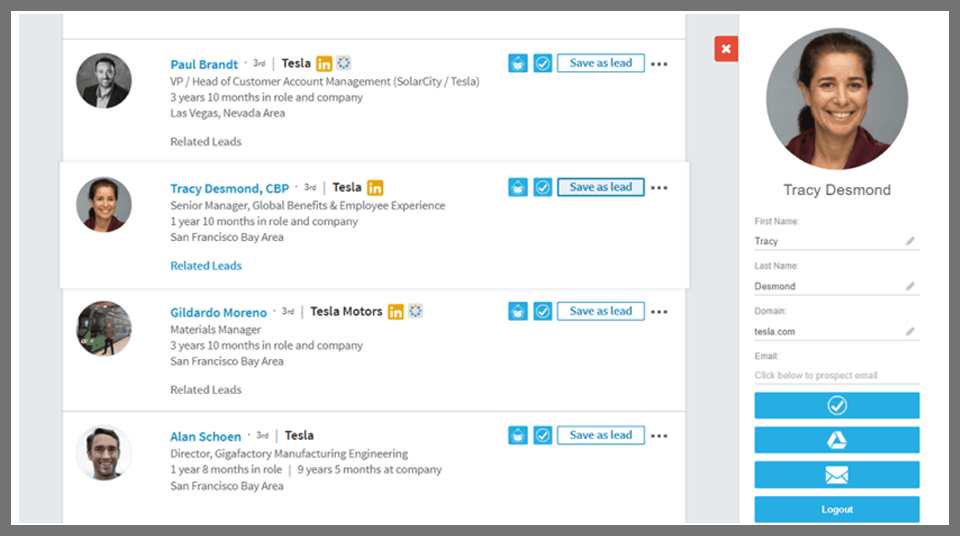Open Alan Schoen's profile name link
This screenshot has height=536, width=960.
click(x=205, y=437)
